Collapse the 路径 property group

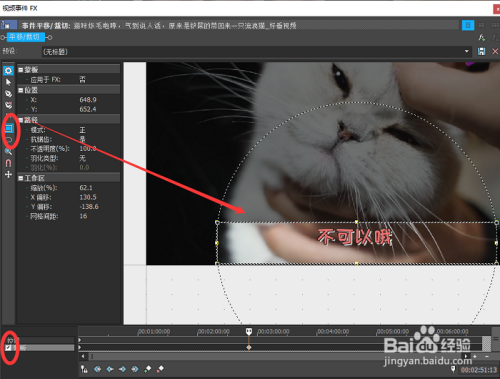[21, 120]
